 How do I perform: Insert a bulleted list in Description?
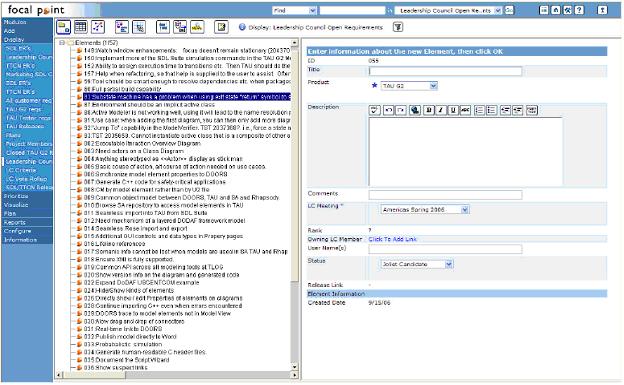pos(492,110)
